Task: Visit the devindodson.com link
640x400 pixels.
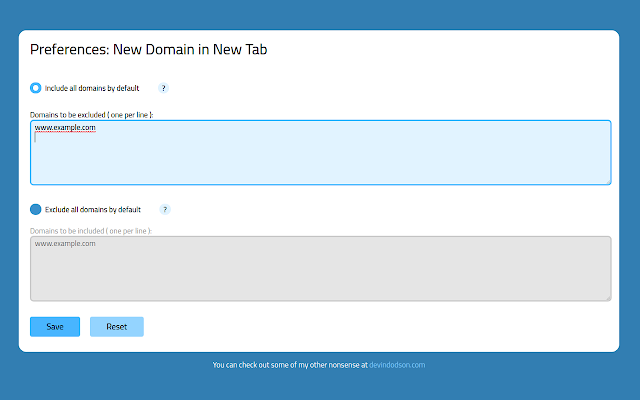Action: click(397, 365)
